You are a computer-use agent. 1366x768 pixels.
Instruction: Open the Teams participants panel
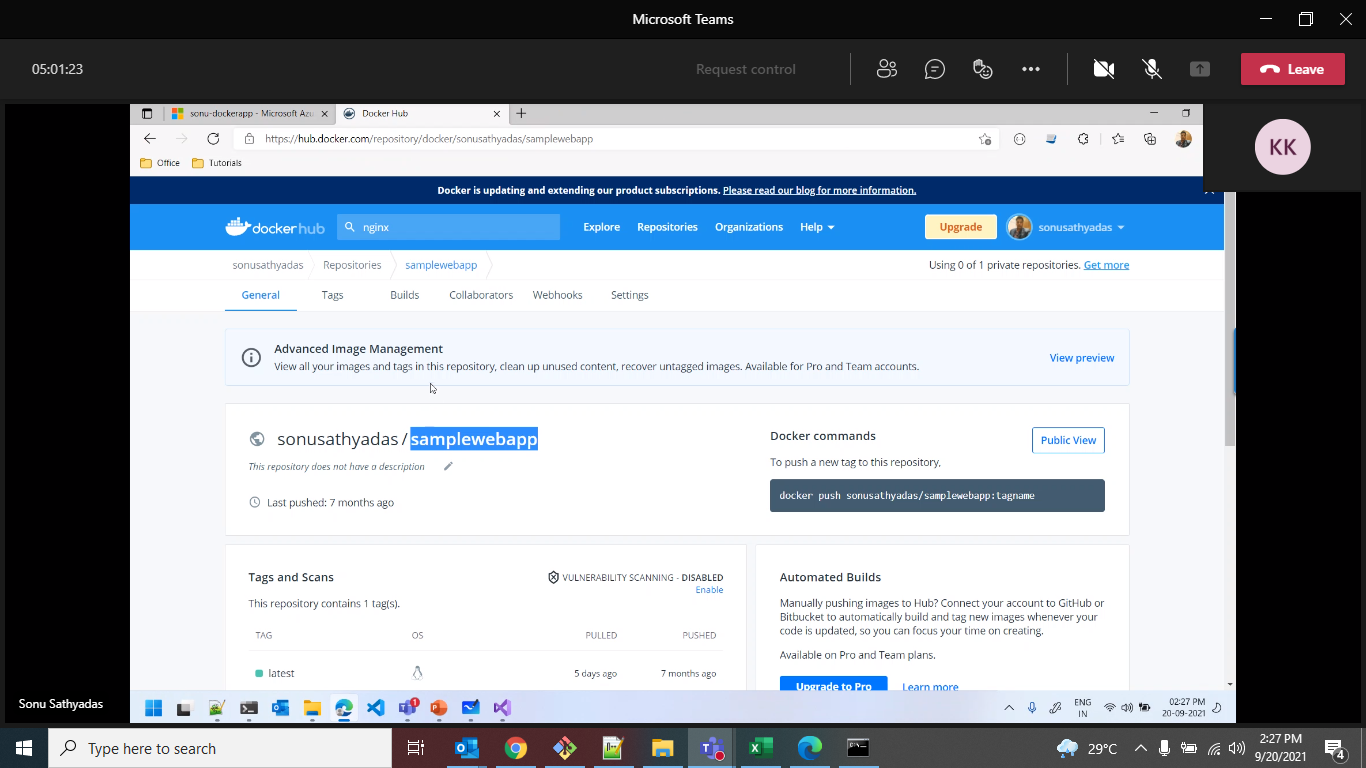click(886, 69)
